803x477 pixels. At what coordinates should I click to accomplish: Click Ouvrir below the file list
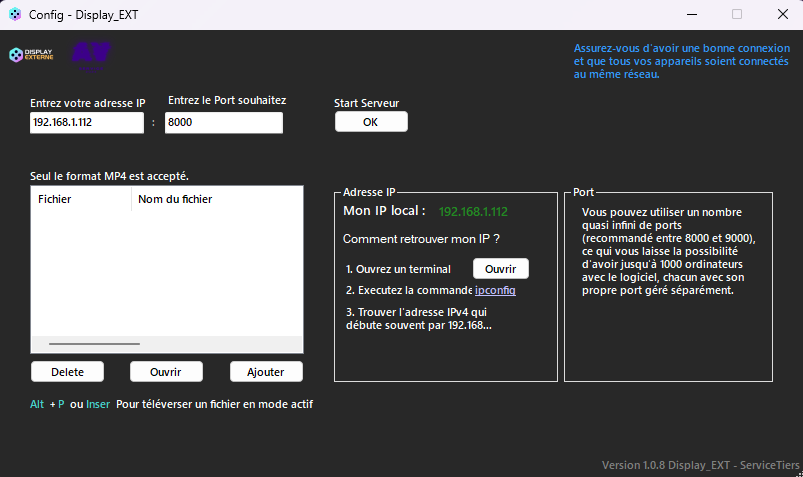tap(166, 371)
